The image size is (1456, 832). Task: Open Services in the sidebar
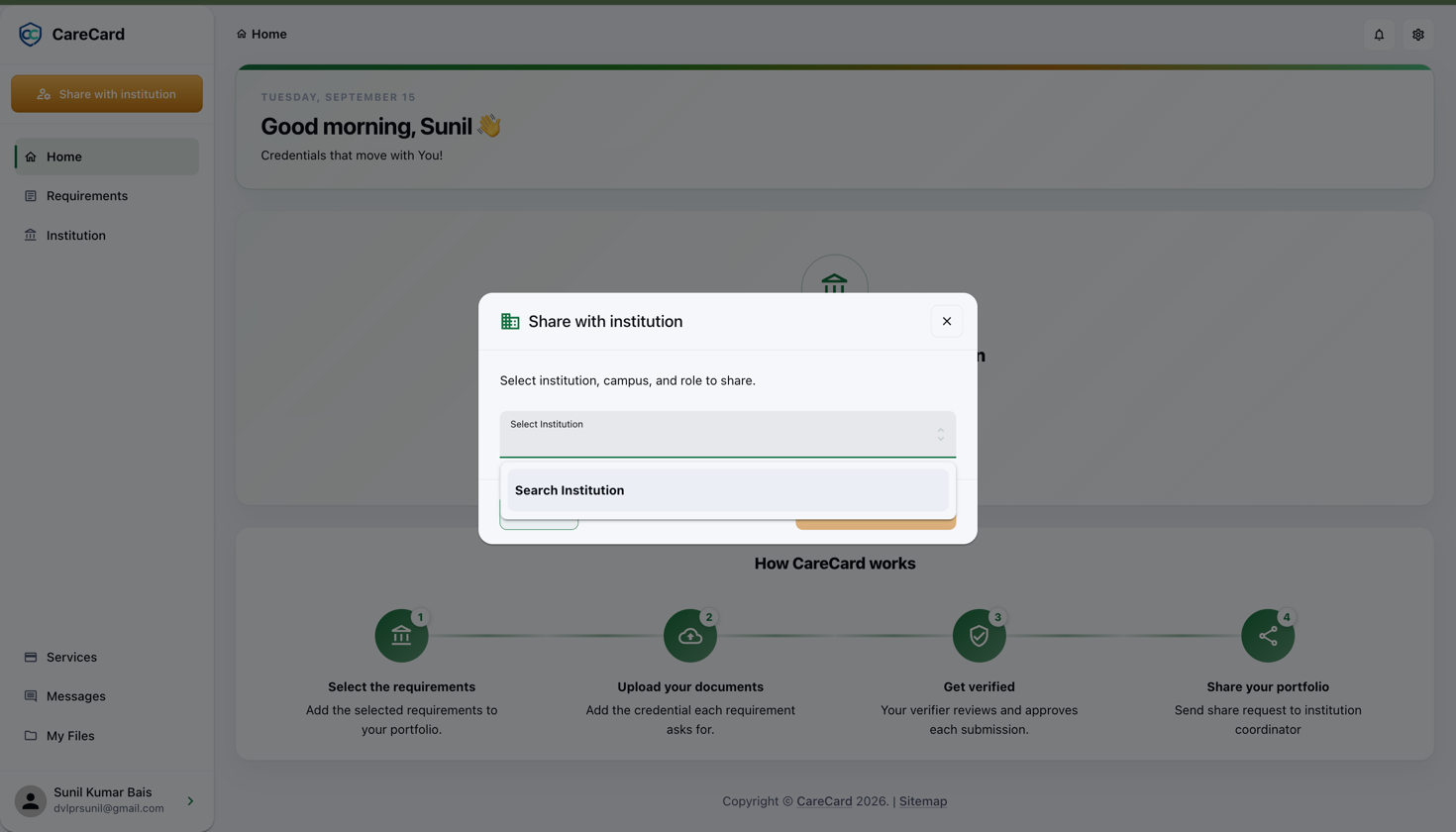107,657
